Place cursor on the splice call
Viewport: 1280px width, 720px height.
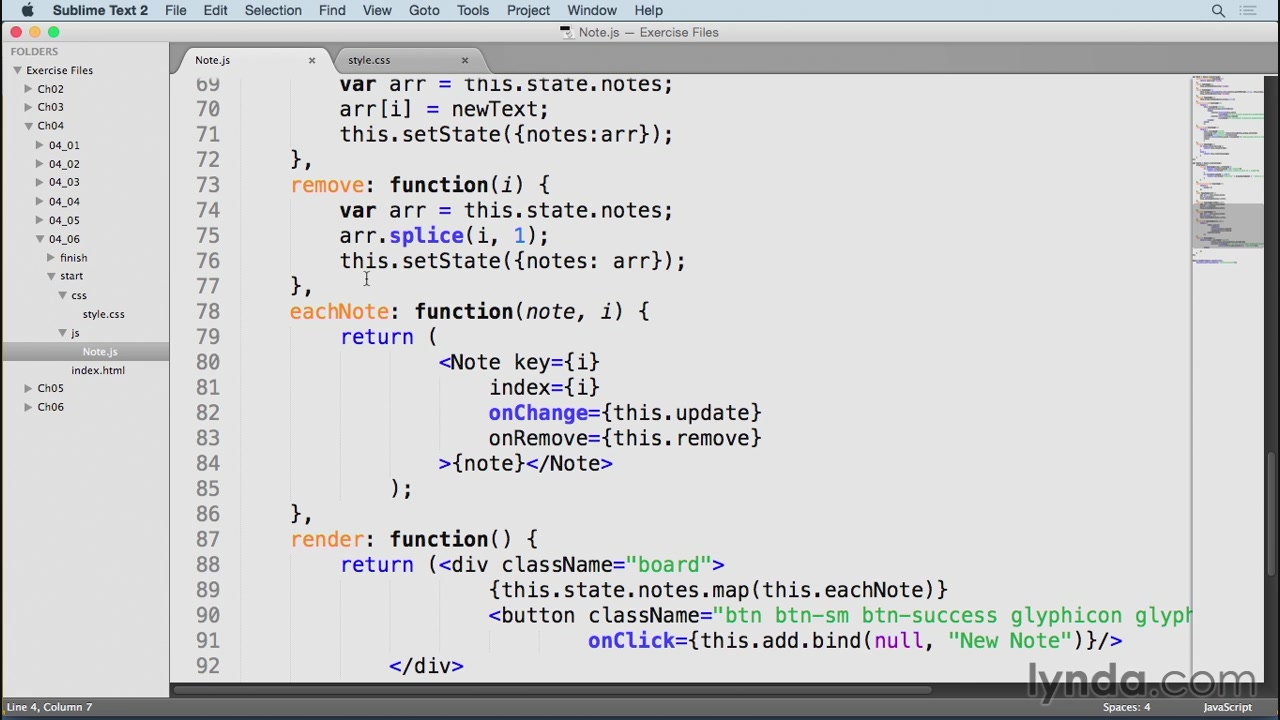click(426, 235)
